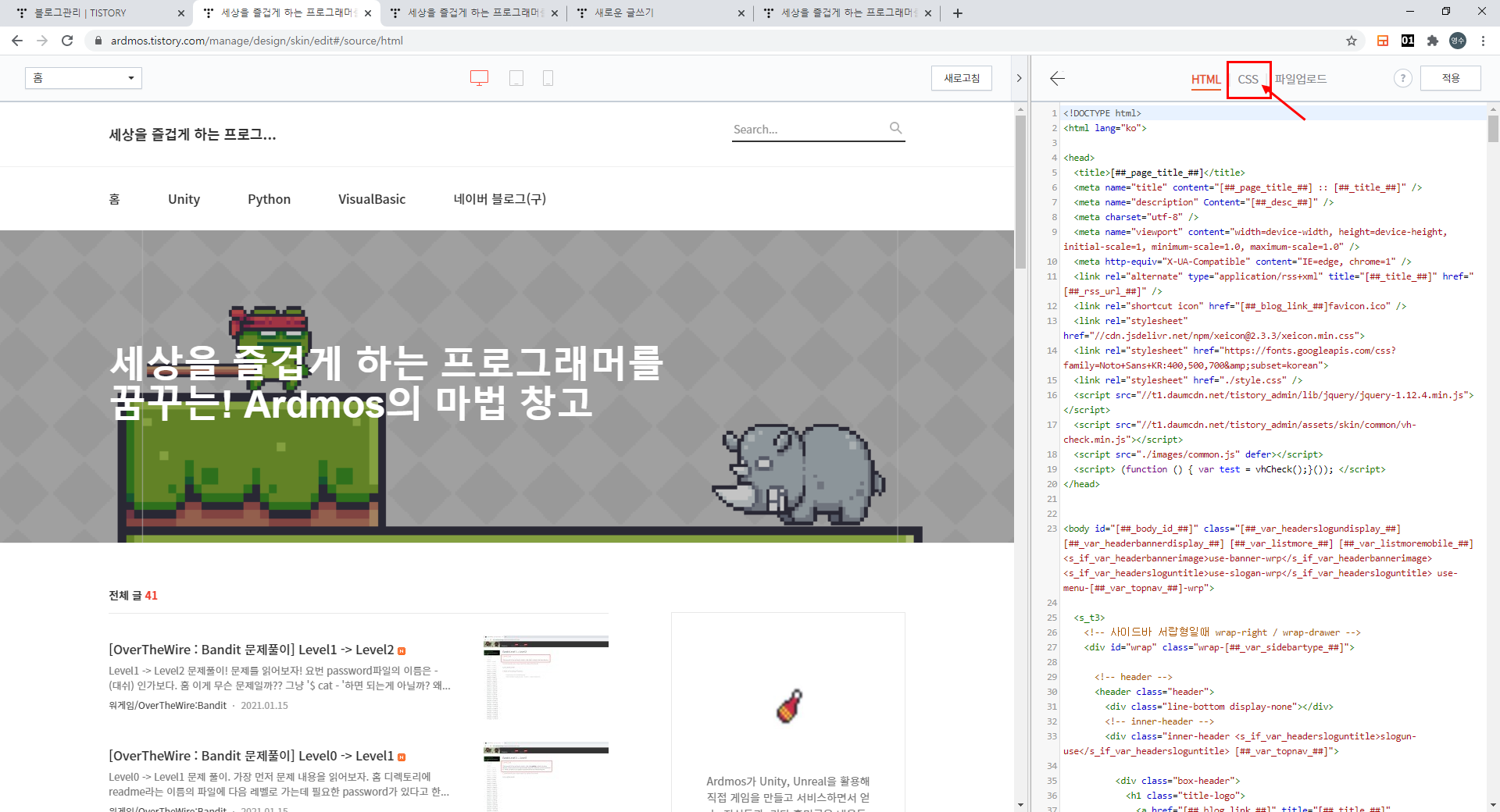This screenshot has height=812, width=1500.
Task: Click the </head> tag on line 20
Action: tap(1081, 484)
